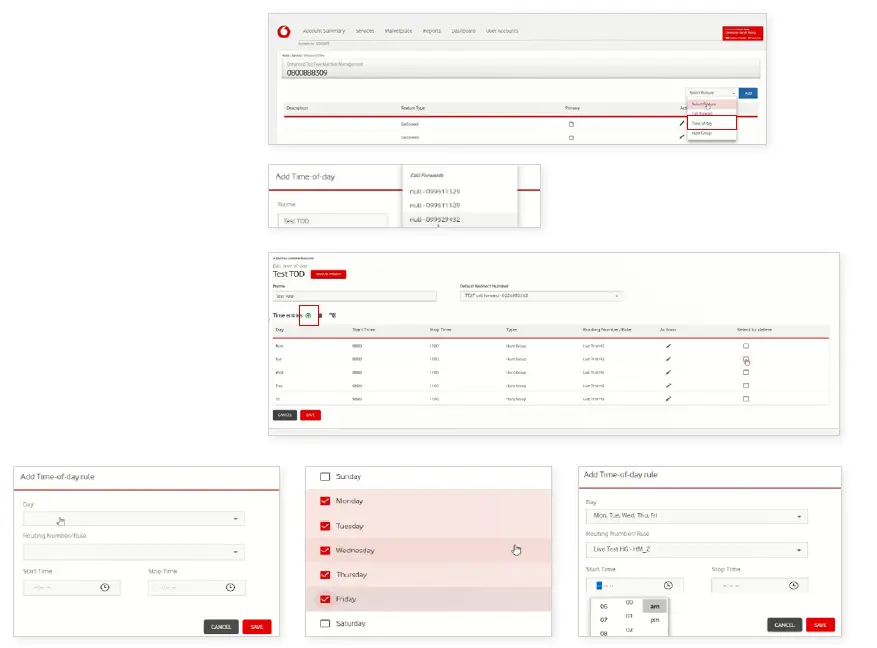The height and width of the screenshot is (648, 877).
Task: Click the edit pencil for the Tue row
Action: pyautogui.click(x=669, y=359)
